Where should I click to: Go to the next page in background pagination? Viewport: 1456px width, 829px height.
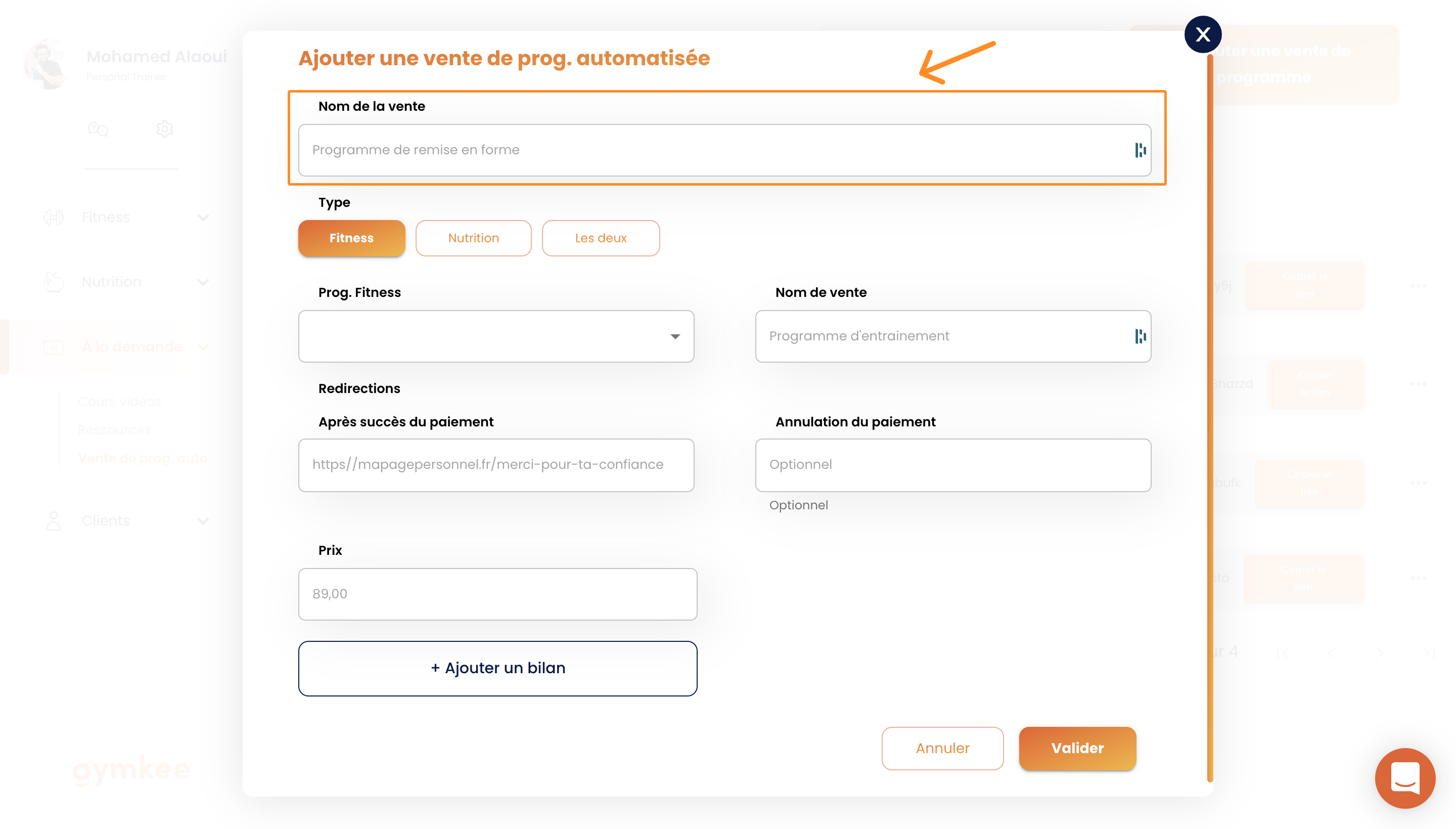(x=1380, y=652)
